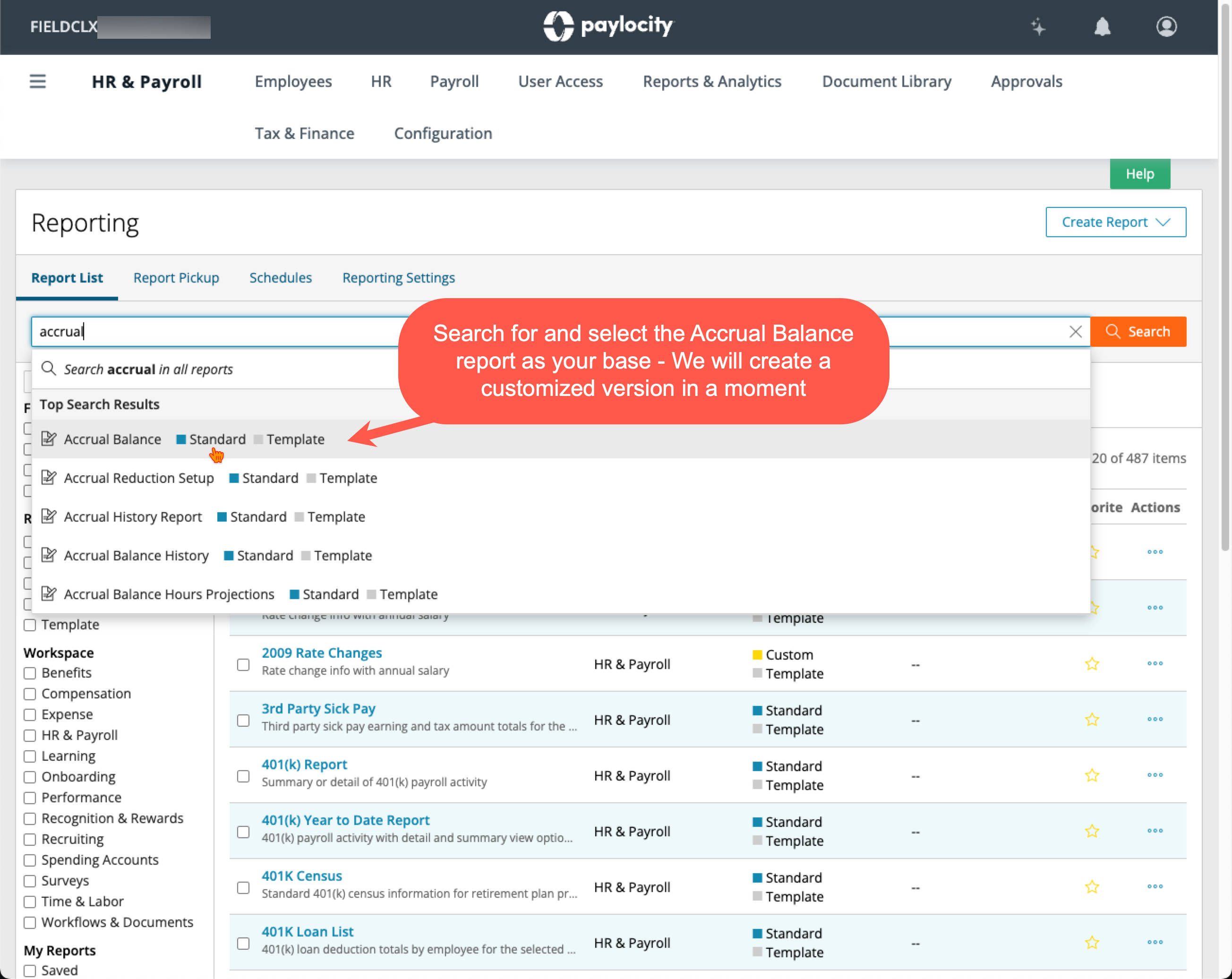Open the 2009 Rate Changes report link
This screenshot has width=1232, height=979.
[322, 653]
